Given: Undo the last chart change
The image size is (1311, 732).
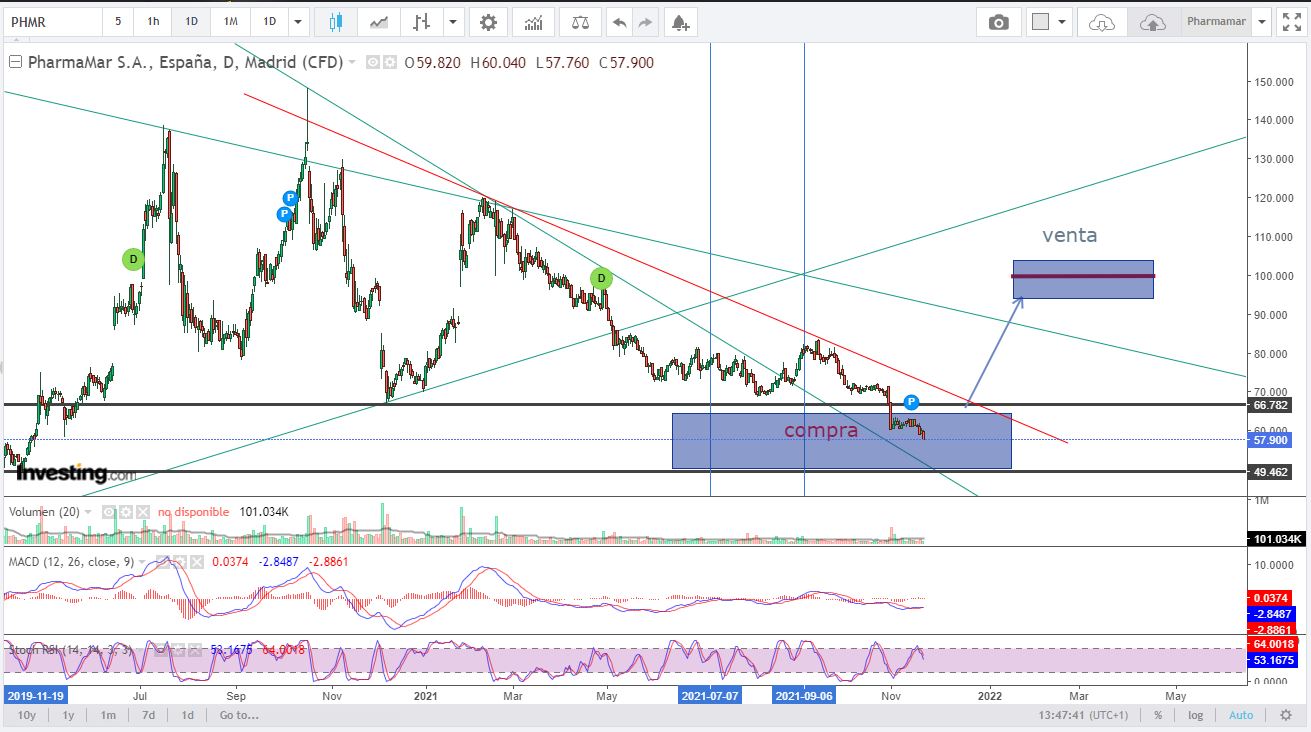Looking at the screenshot, I should pyautogui.click(x=619, y=22).
